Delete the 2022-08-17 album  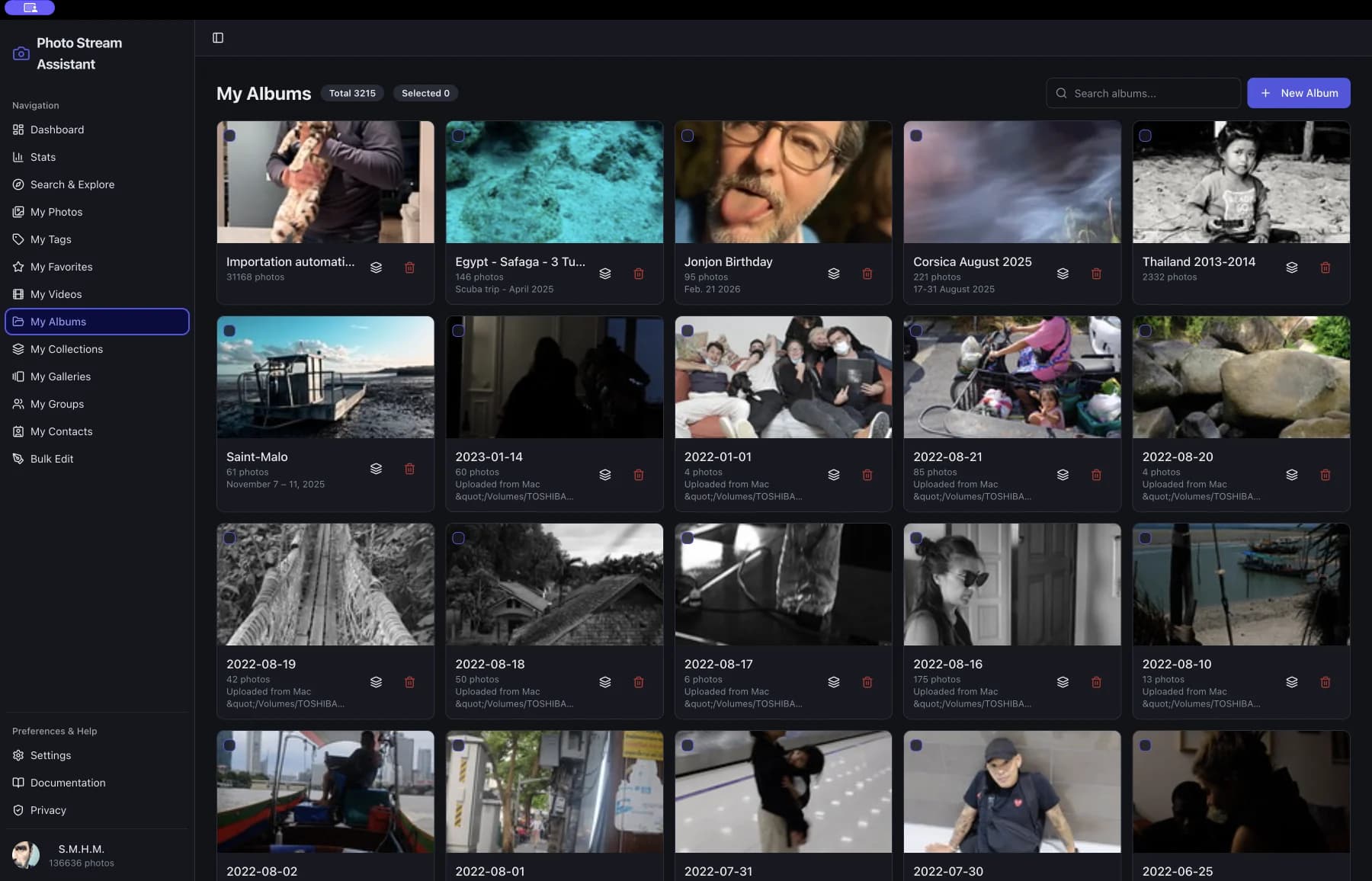click(x=867, y=682)
